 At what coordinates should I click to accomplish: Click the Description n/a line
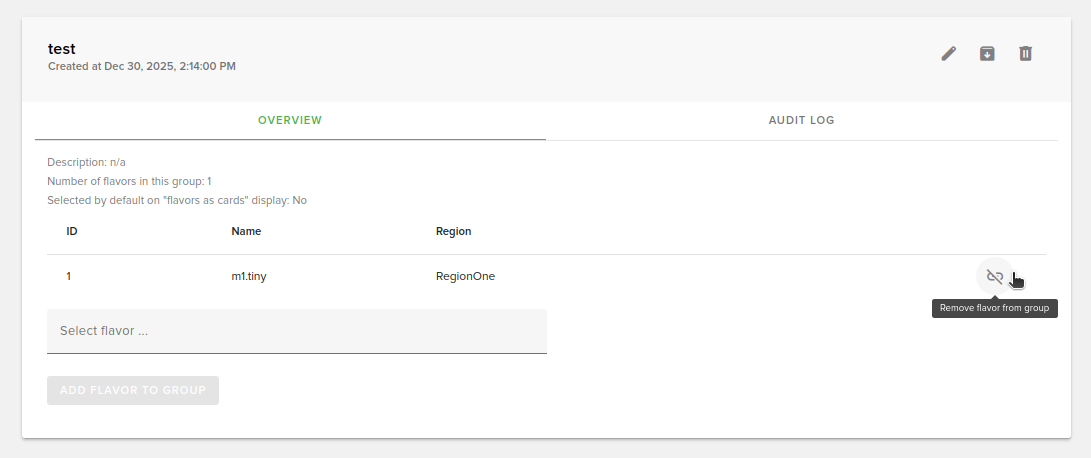[x=86, y=162]
